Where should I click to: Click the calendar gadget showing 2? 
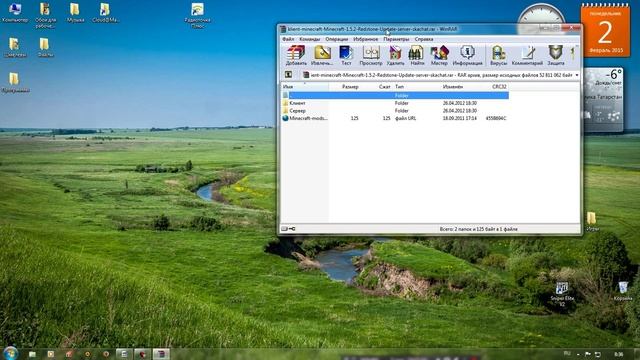coord(605,31)
